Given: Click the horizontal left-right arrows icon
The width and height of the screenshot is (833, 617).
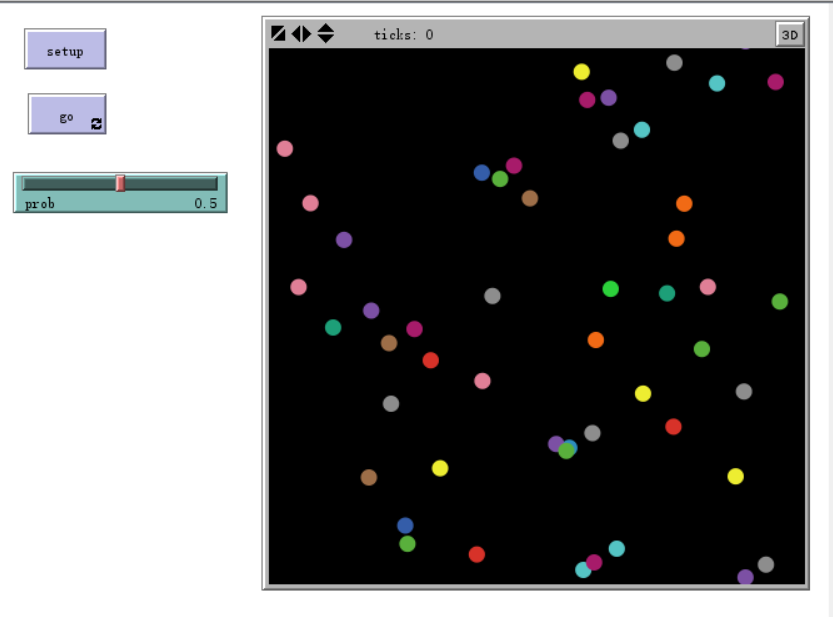Looking at the screenshot, I should pos(301,33).
